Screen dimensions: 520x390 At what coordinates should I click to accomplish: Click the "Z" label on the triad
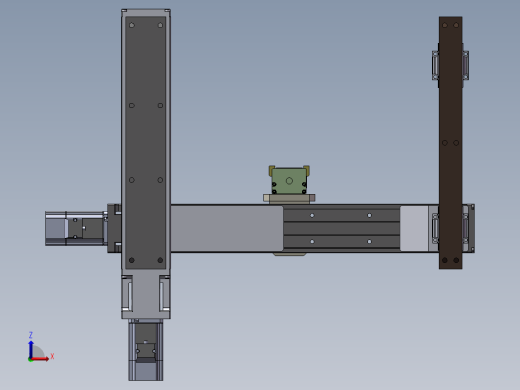tap(31, 335)
